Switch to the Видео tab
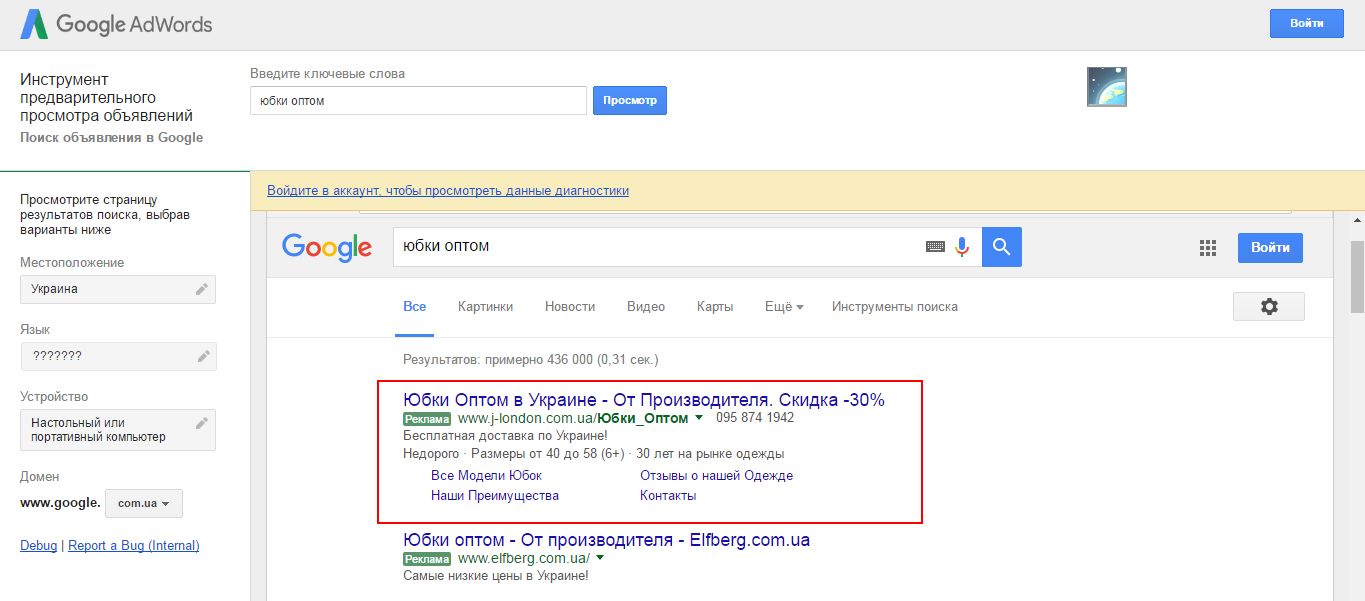Viewport: 1365px width, 601px height. pyautogui.click(x=646, y=307)
